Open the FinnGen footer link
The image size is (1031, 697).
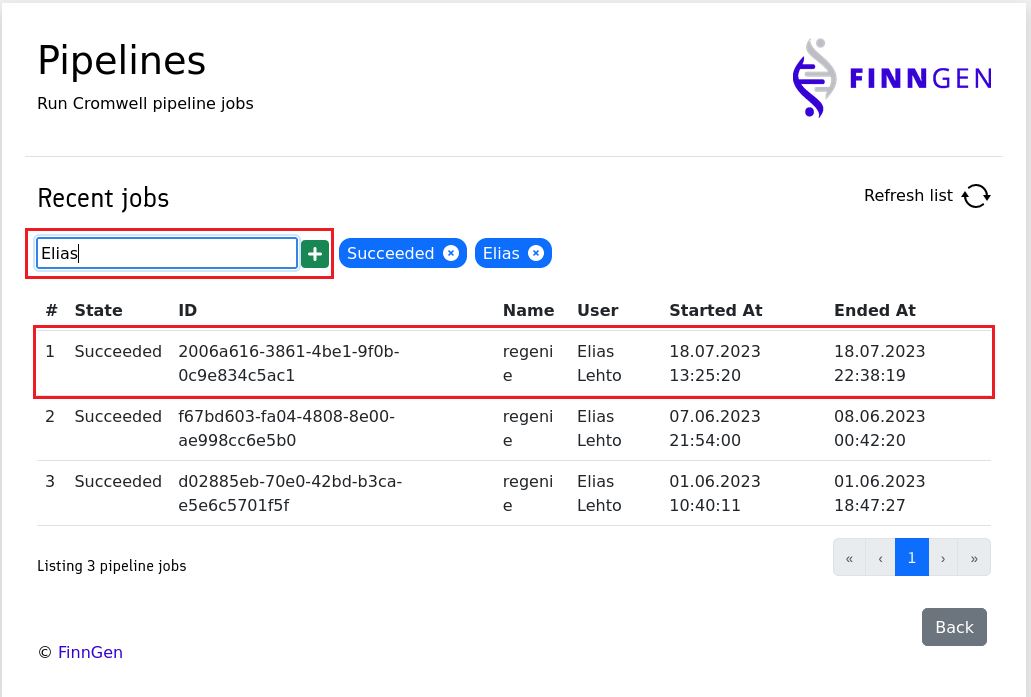pos(90,652)
